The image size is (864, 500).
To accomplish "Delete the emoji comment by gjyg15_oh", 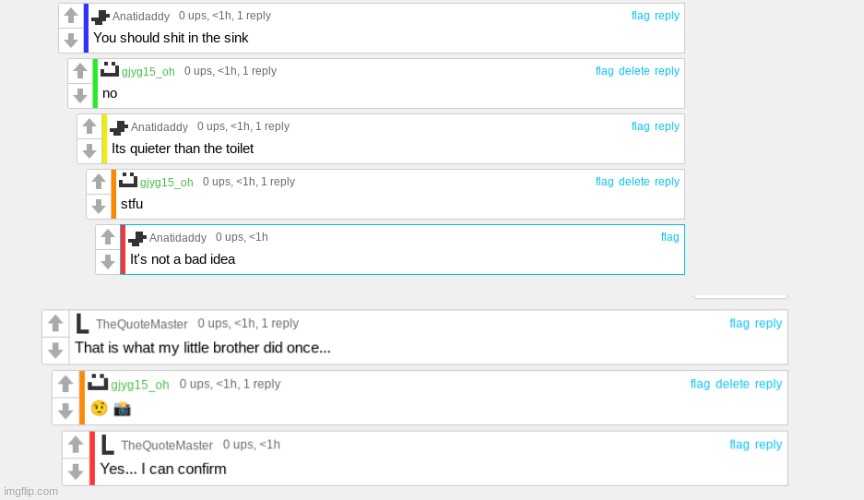I will [x=732, y=384].
